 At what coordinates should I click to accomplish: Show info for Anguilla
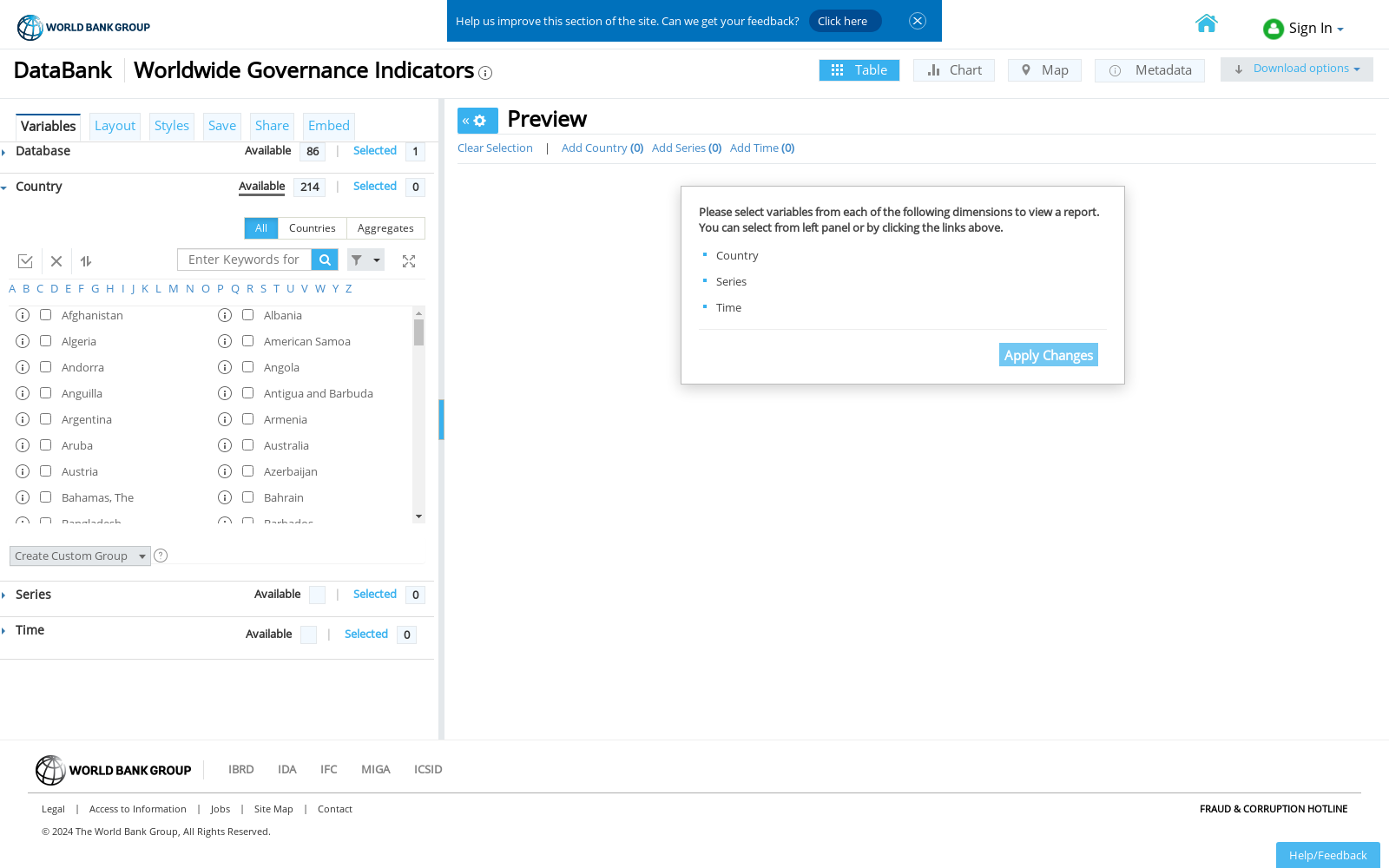pyautogui.click(x=23, y=393)
